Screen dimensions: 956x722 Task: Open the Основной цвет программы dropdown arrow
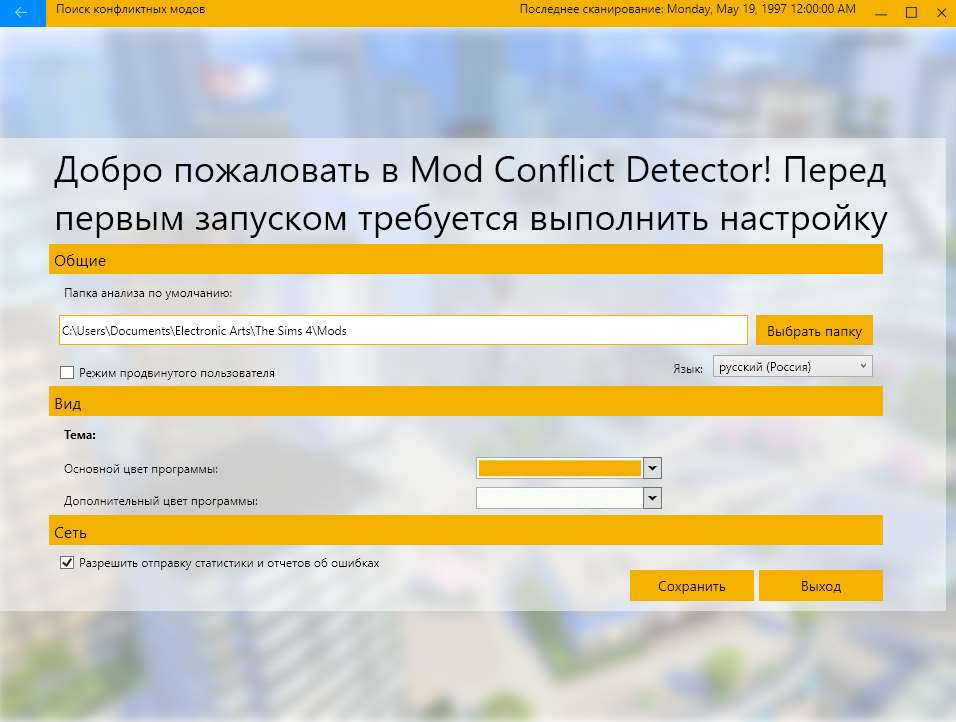652,468
